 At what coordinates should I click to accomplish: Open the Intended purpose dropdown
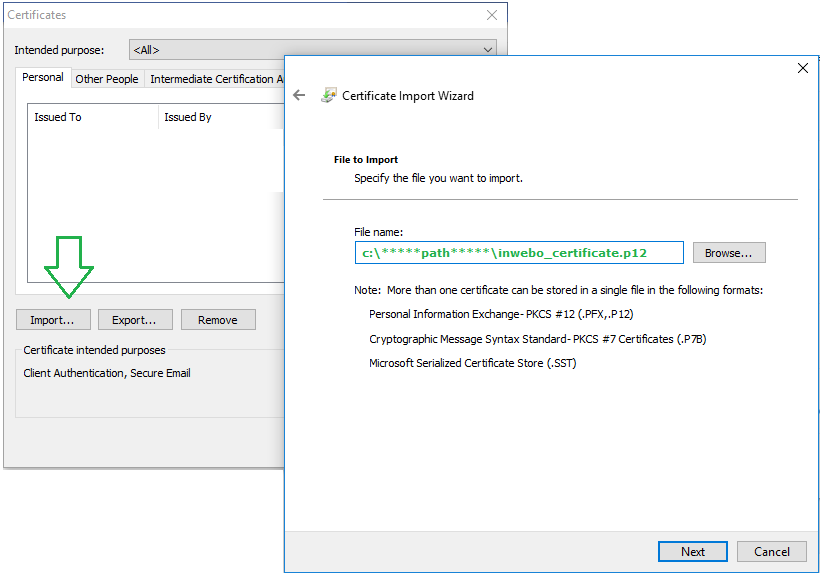tap(313, 49)
